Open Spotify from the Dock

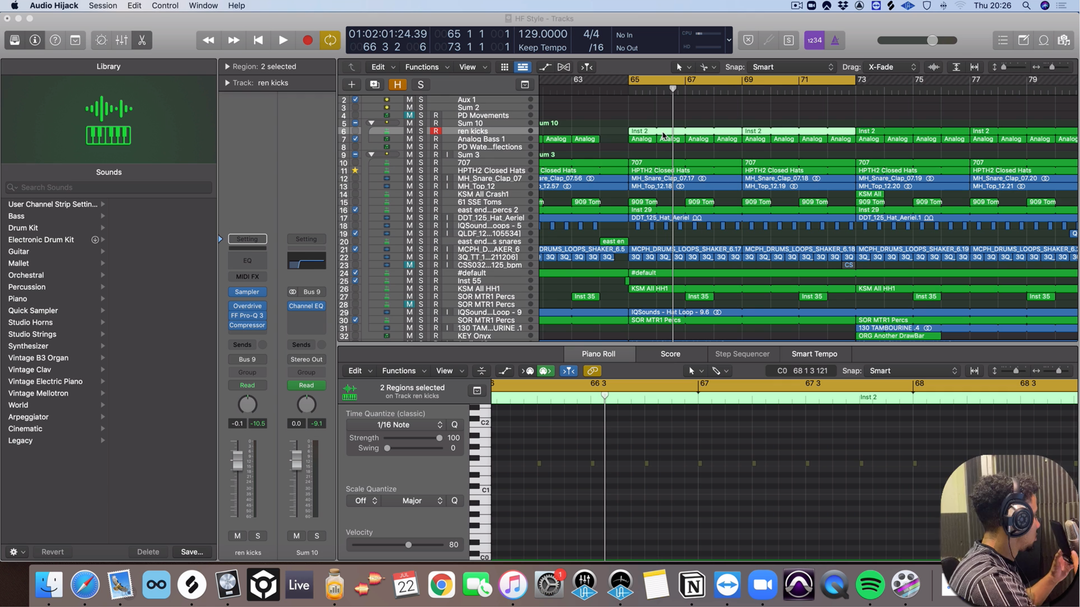coord(870,584)
